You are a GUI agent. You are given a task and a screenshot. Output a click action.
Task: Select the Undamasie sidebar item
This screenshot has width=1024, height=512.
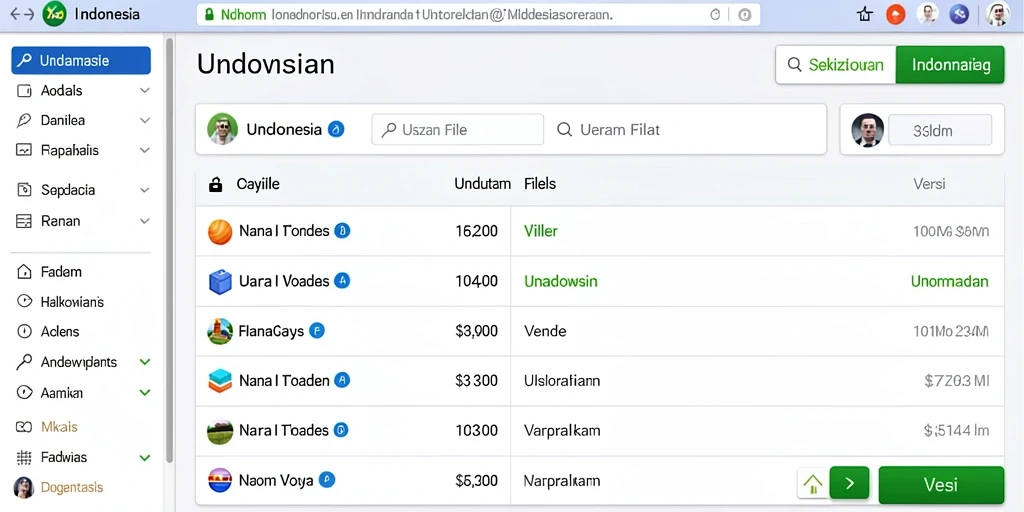coord(81,61)
